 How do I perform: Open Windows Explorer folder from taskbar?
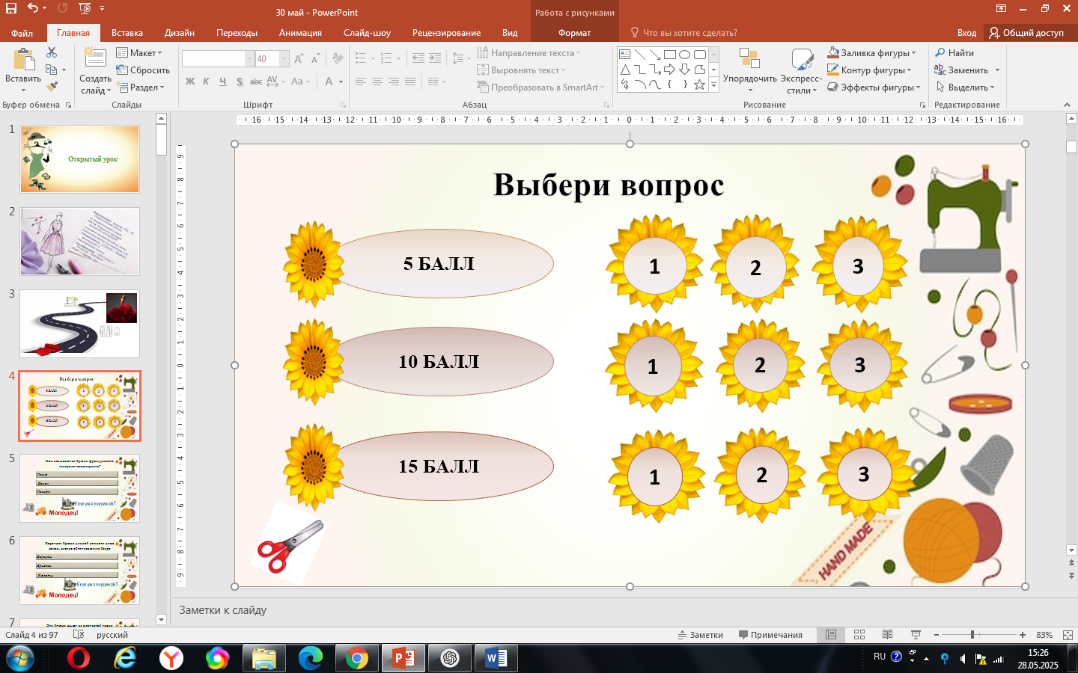pos(263,659)
